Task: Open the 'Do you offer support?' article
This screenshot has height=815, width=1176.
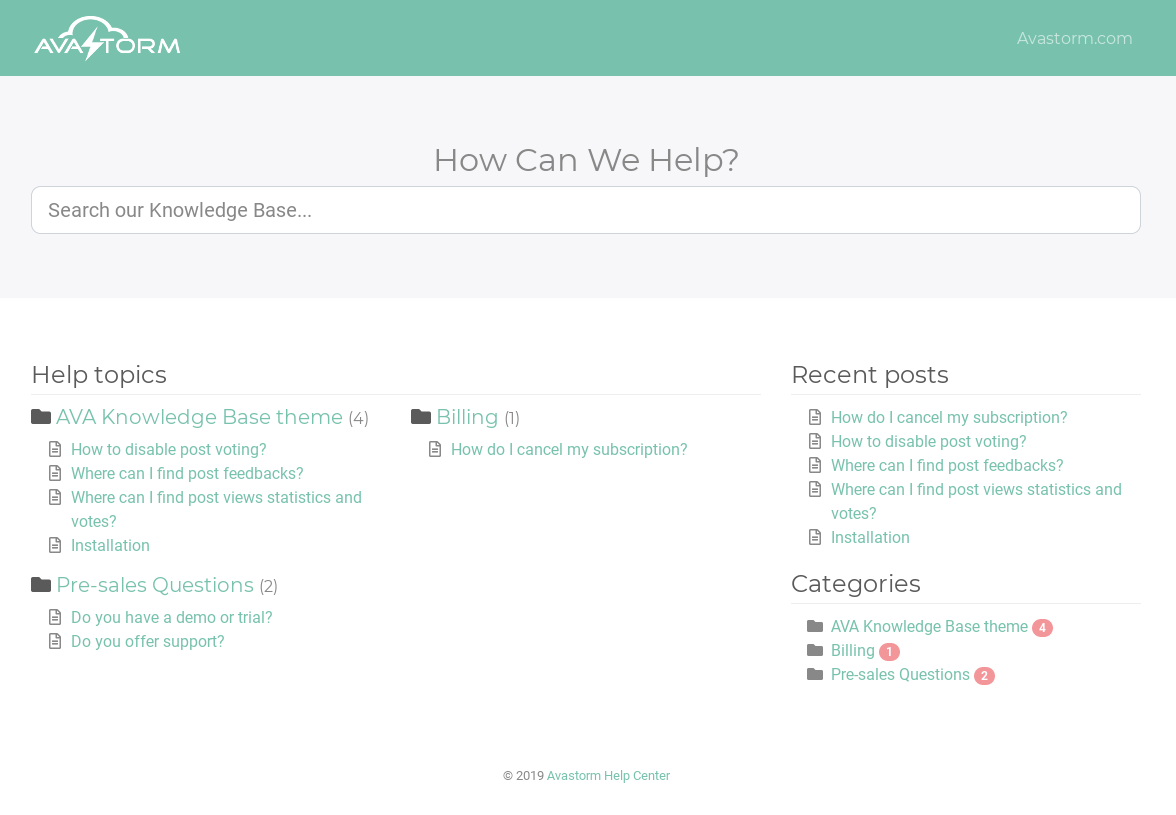Action: [x=148, y=641]
